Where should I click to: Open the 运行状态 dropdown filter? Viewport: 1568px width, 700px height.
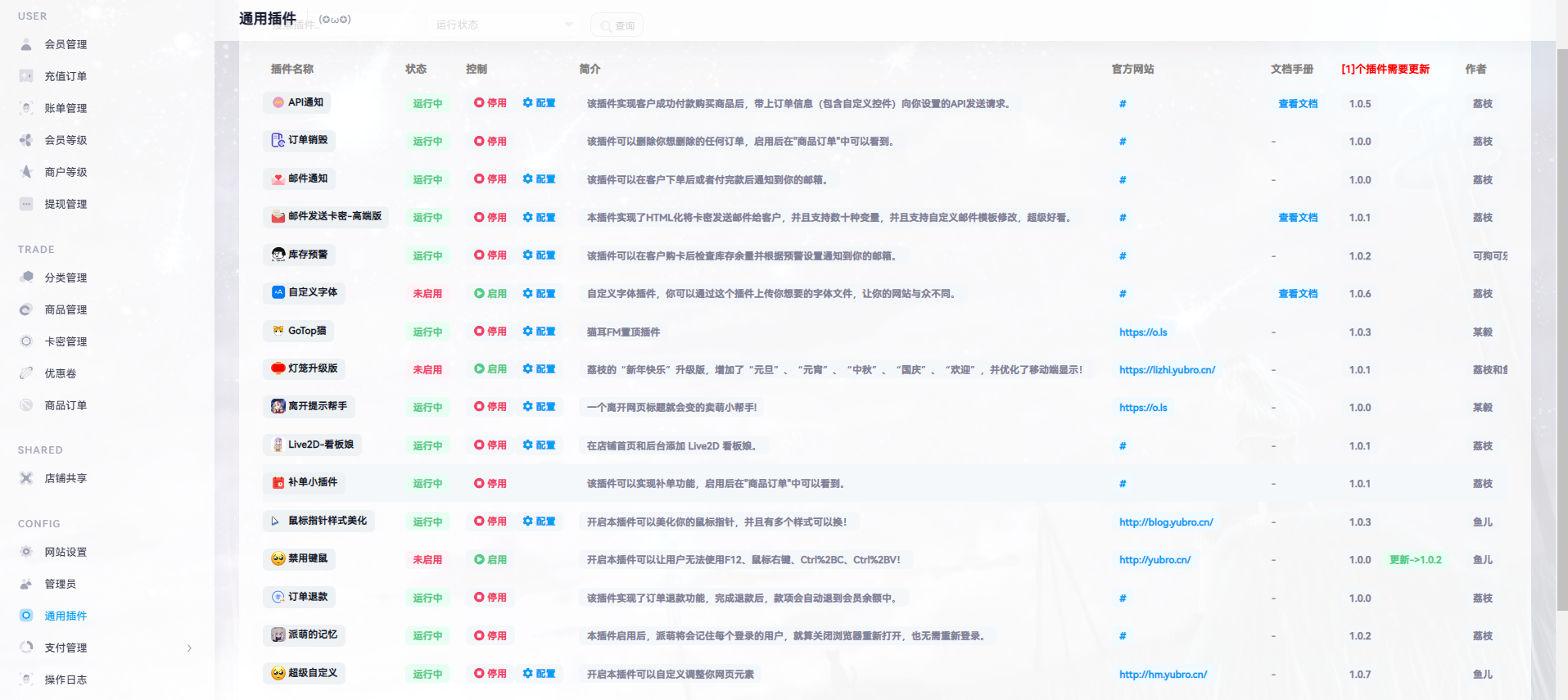(504, 25)
